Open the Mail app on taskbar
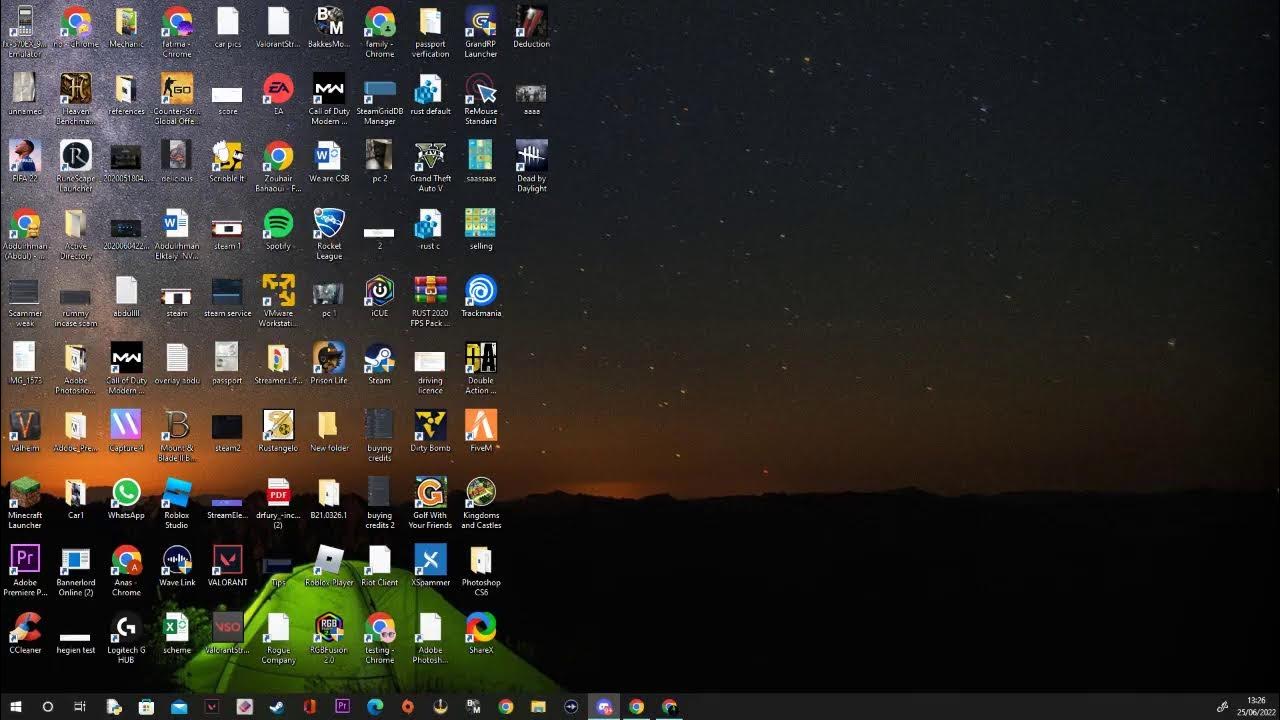The width and height of the screenshot is (1280, 720). pyautogui.click(x=179, y=706)
